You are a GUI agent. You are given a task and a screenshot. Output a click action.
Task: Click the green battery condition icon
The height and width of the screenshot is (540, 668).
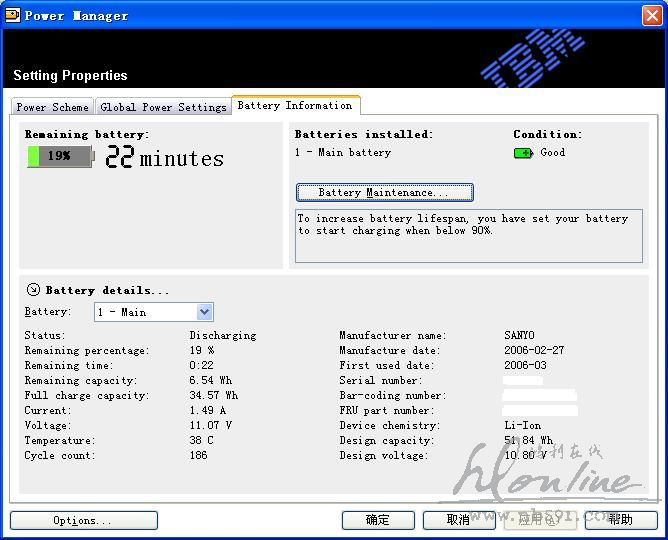[x=523, y=153]
